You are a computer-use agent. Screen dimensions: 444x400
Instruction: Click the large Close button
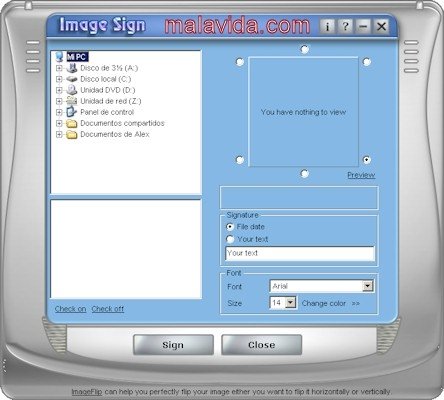(262, 345)
